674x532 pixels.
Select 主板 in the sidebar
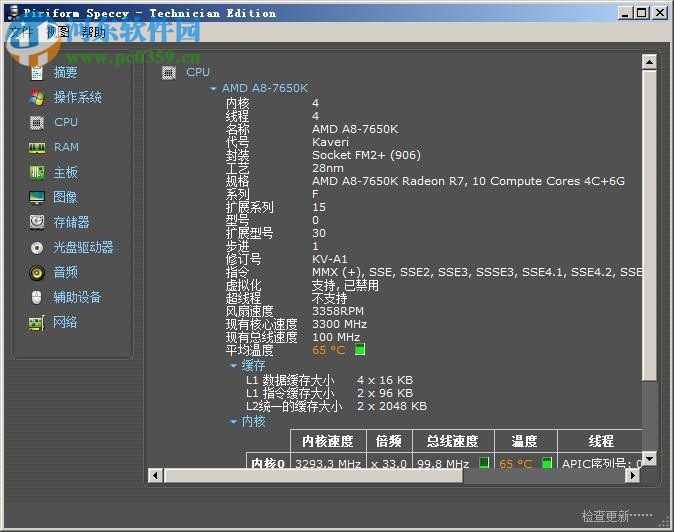(x=65, y=172)
